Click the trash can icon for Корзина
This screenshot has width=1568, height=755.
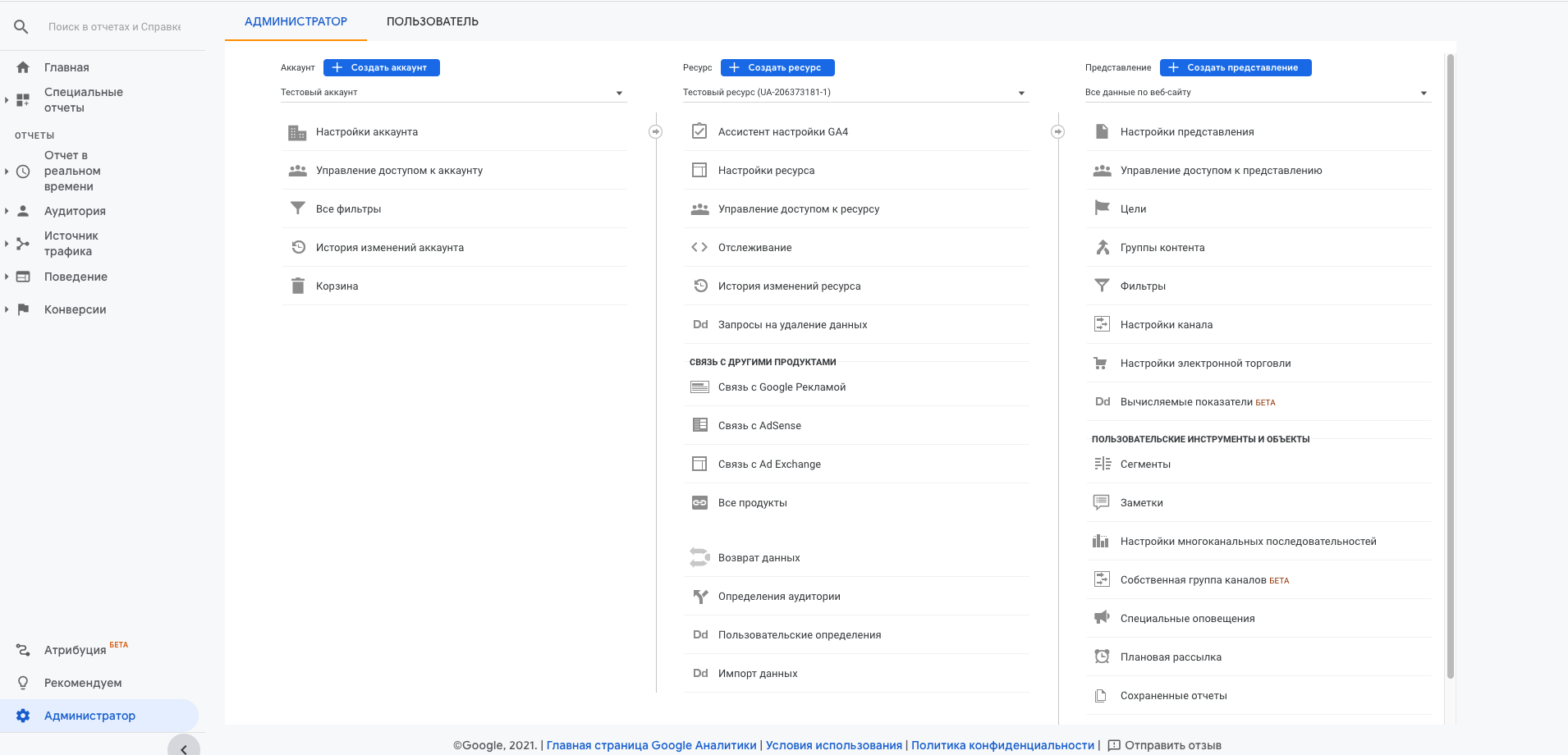[x=297, y=286]
